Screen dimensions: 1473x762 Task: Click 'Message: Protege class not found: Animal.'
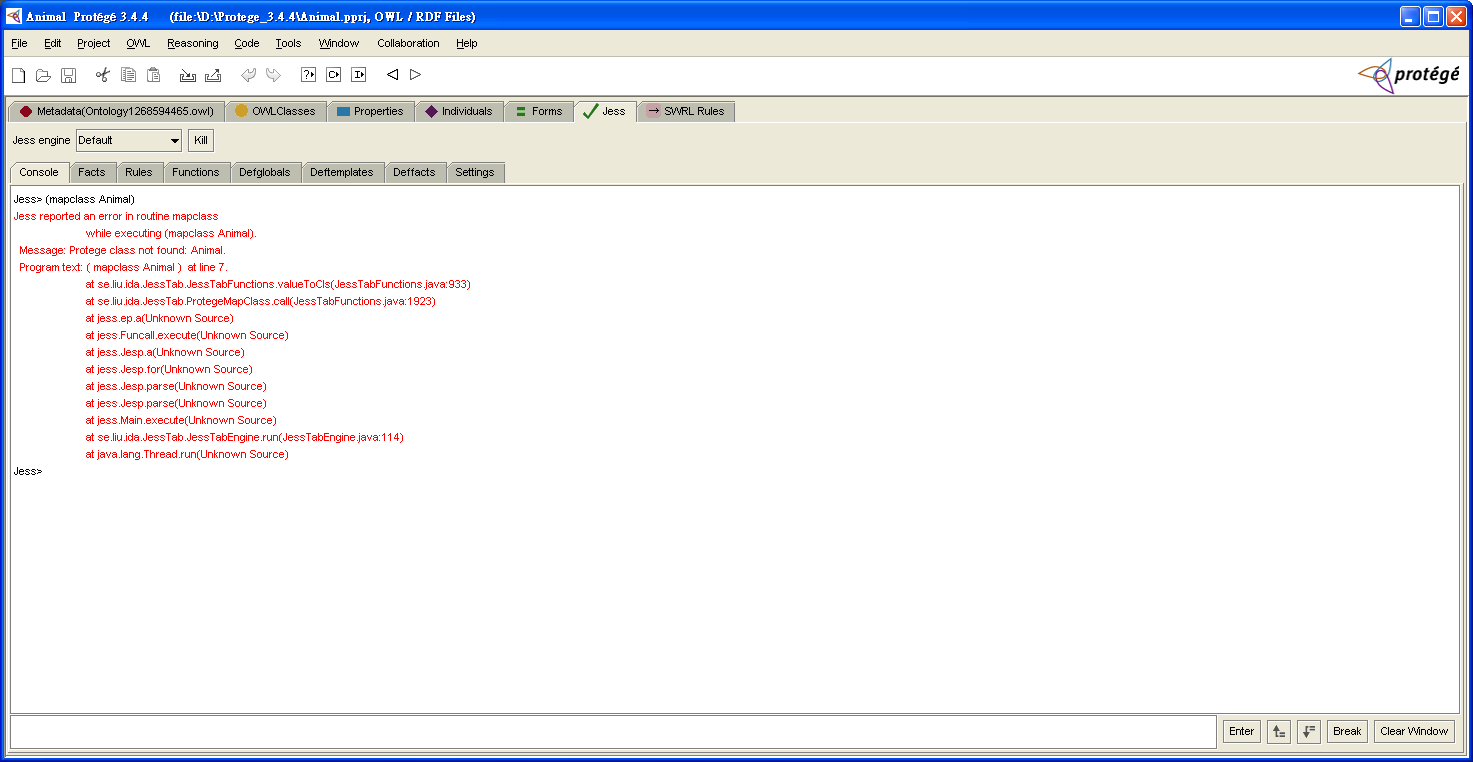pos(122,250)
